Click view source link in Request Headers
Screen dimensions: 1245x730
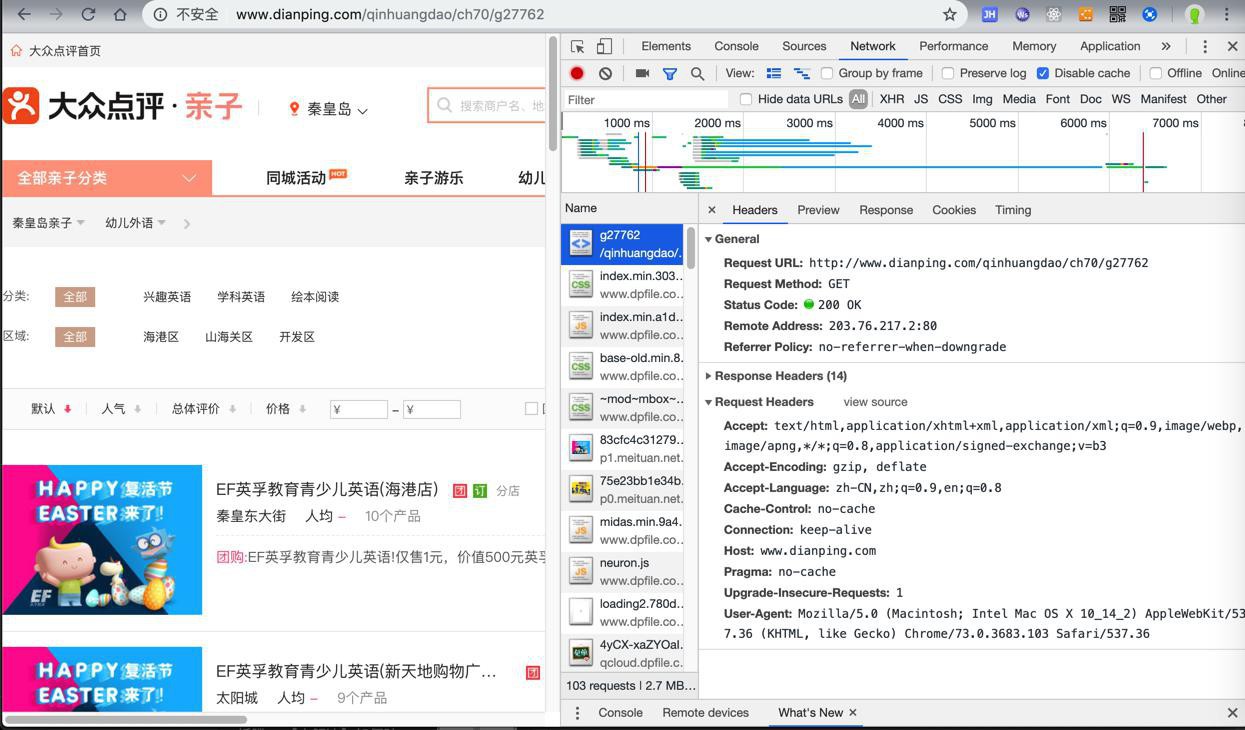pos(875,402)
